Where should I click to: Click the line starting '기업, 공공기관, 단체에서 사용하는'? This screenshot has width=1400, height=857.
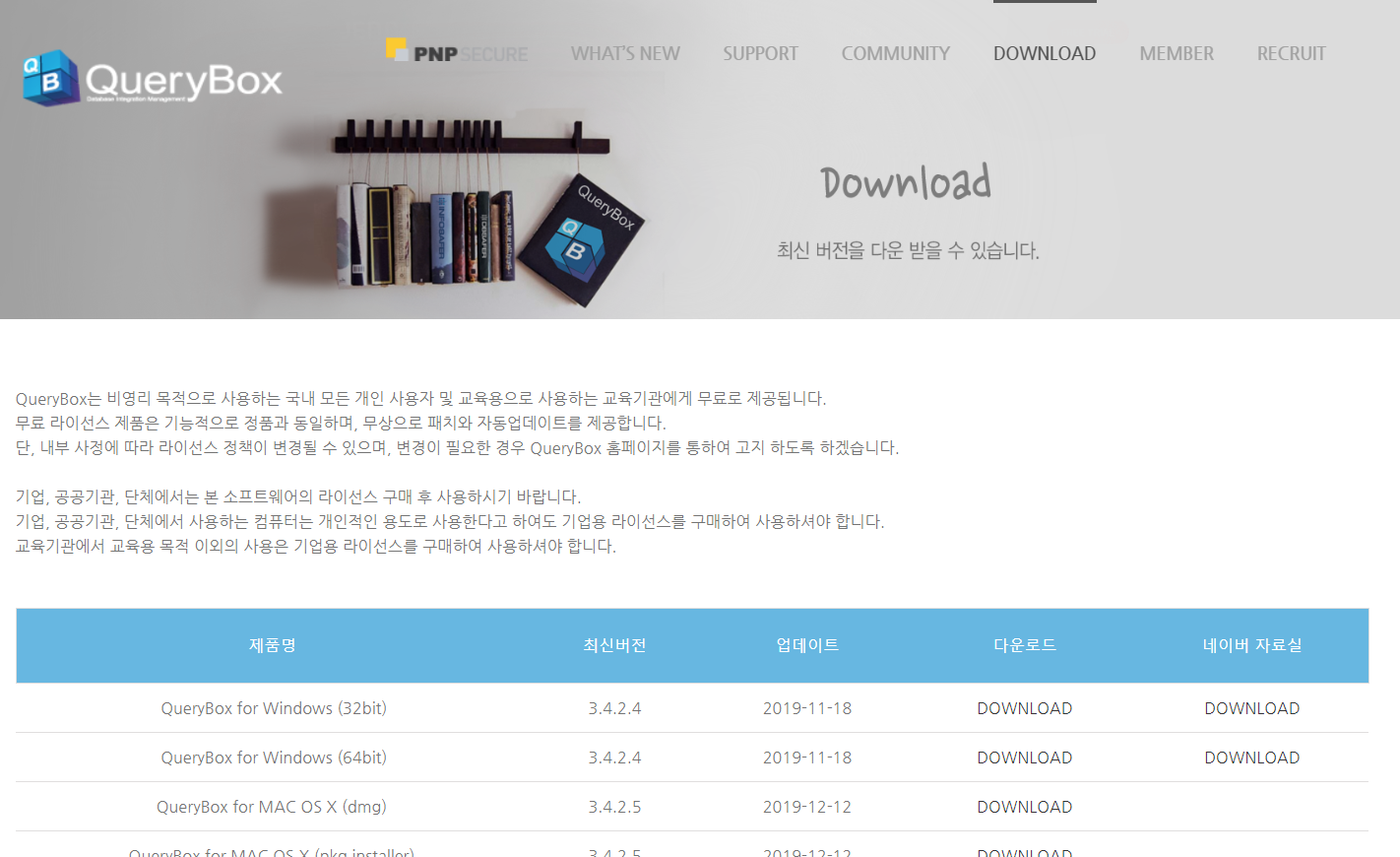tap(450, 521)
